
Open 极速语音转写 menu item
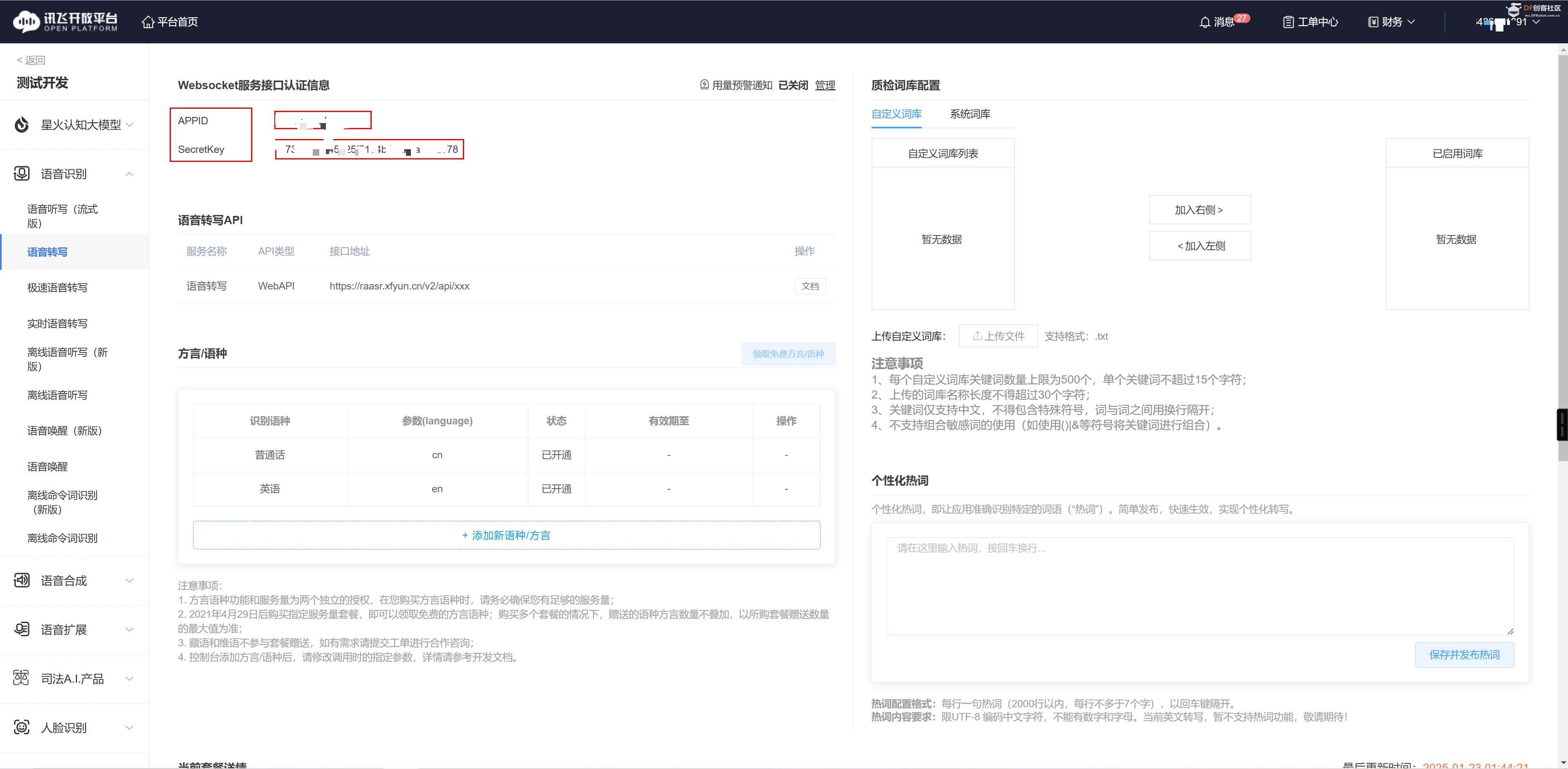point(57,287)
